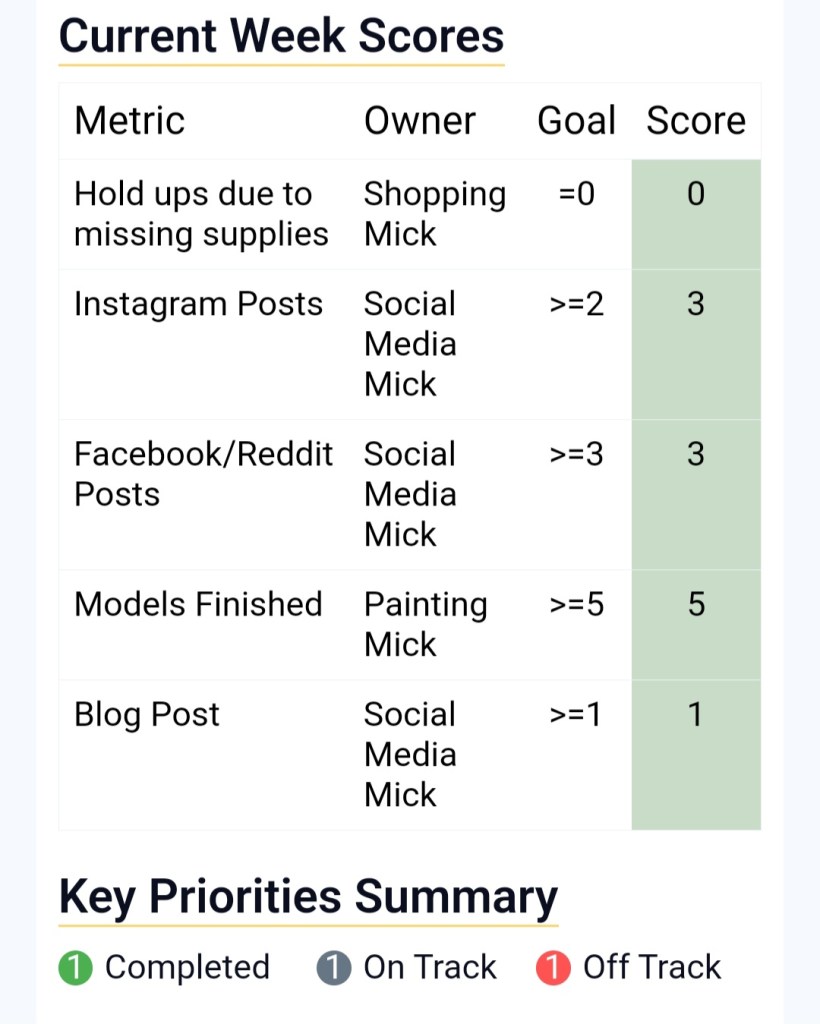The image size is (820, 1024).
Task: Select the Completed status label
Action: pyautogui.click(x=187, y=967)
